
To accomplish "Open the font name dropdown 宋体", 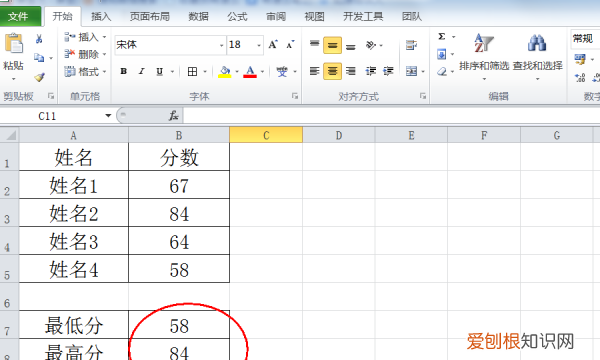I will click(222, 45).
